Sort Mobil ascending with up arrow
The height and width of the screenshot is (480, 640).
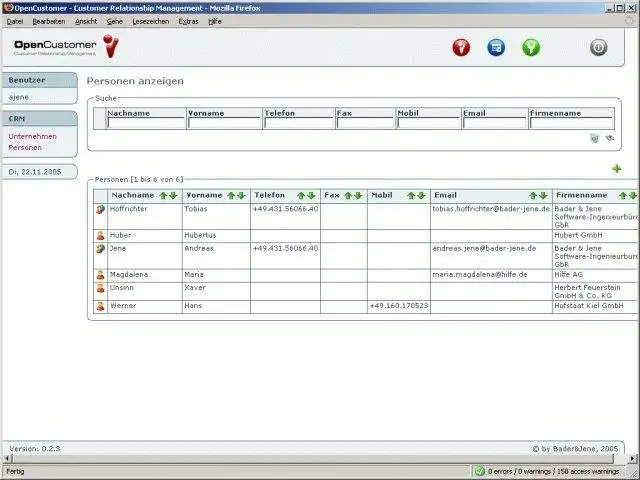tap(411, 196)
